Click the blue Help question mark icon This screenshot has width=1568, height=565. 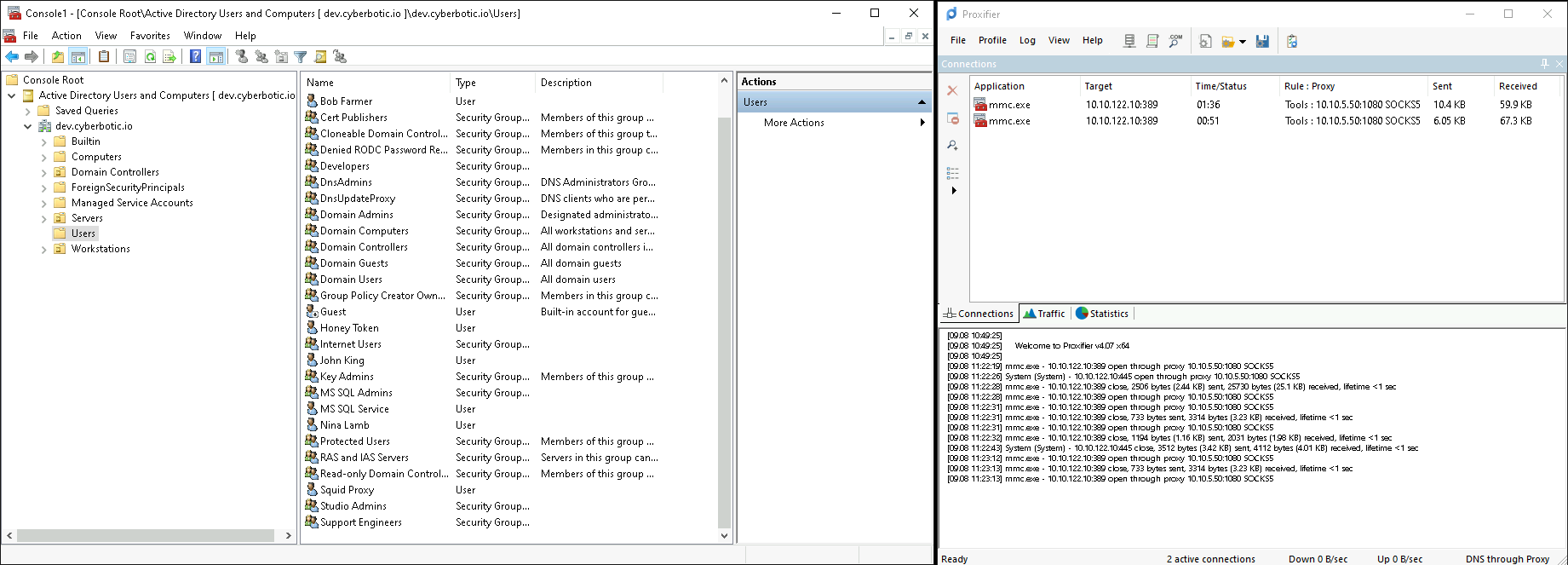tap(195, 57)
